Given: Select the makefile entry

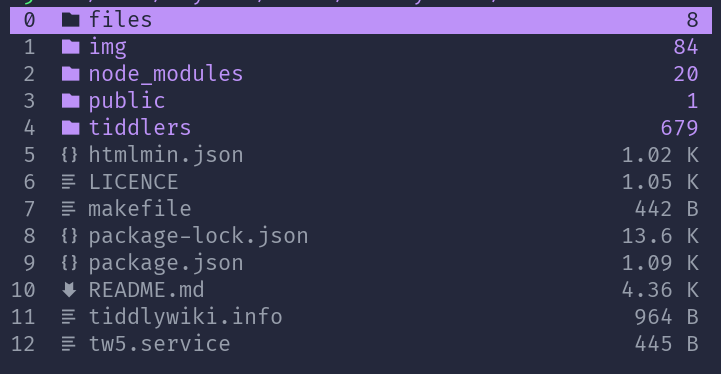Looking at the screenshot, I should pos(140,209).
